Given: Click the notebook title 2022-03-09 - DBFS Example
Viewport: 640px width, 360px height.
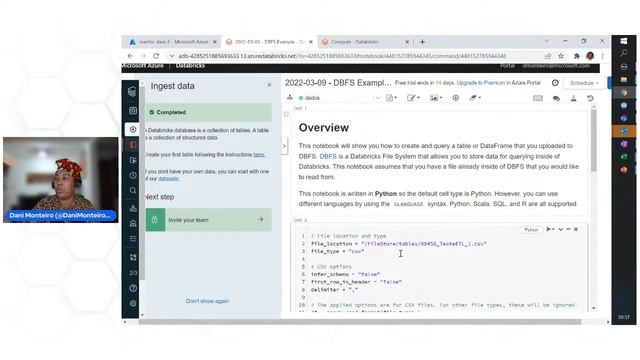Looking at the screenshot, I should coord(338,83).
